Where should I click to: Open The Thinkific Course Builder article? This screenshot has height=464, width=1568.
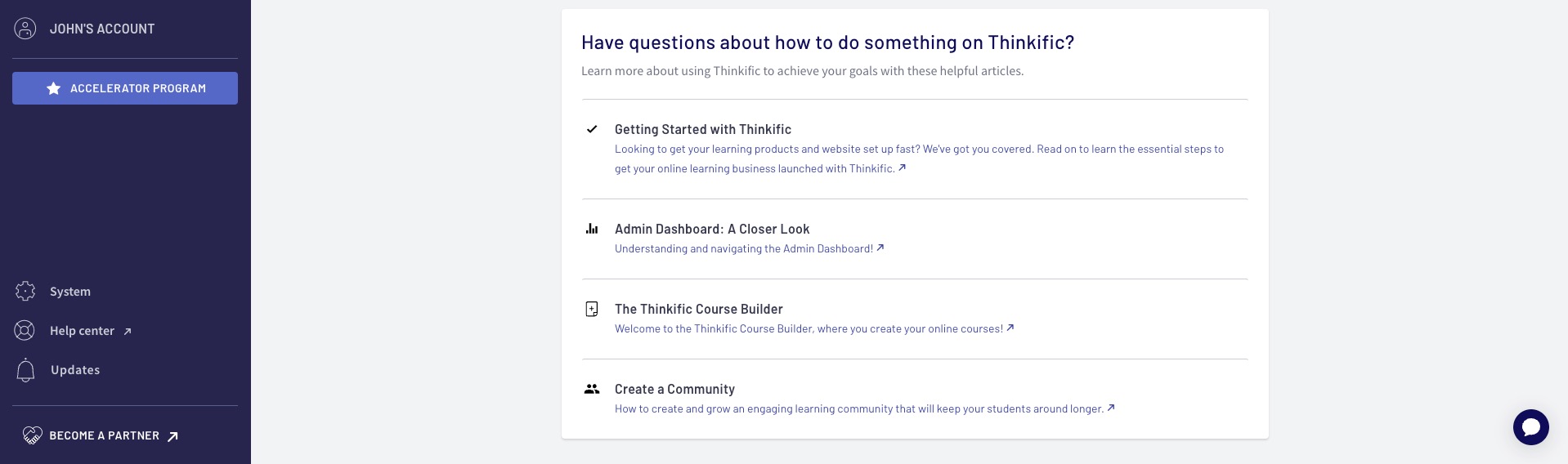click(699, 309)
